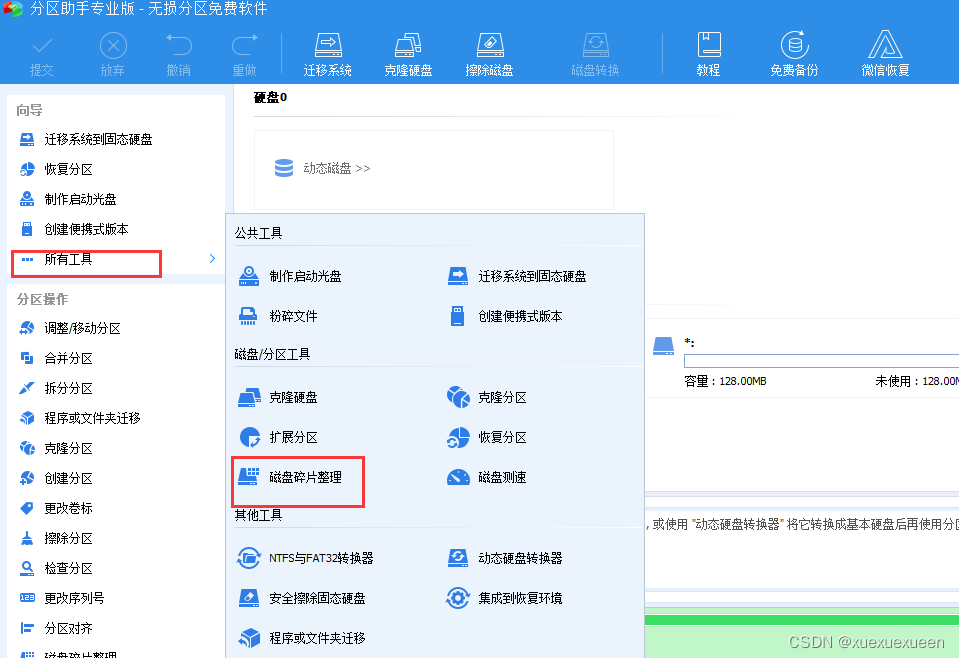Click 制作启动光盘 in the 公共工具 popup
Screen dimensions: 959x658
(290, 276)
